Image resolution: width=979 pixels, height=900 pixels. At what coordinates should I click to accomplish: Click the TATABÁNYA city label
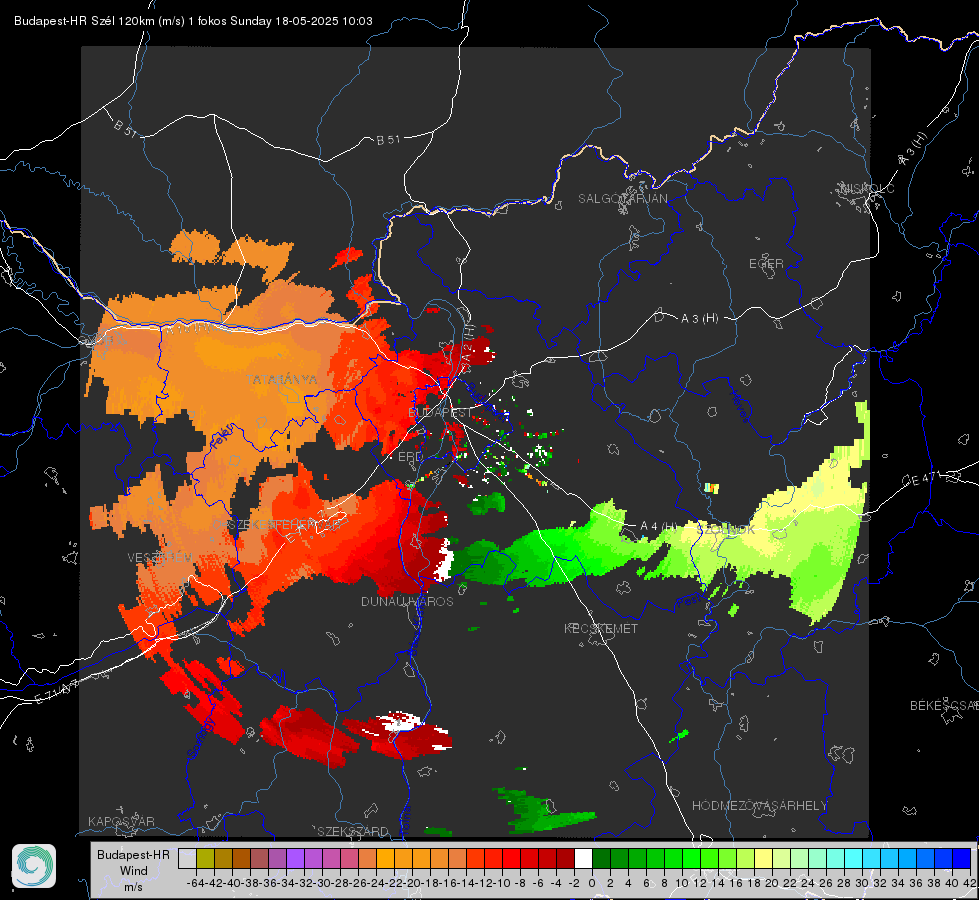tap(282, 380)
